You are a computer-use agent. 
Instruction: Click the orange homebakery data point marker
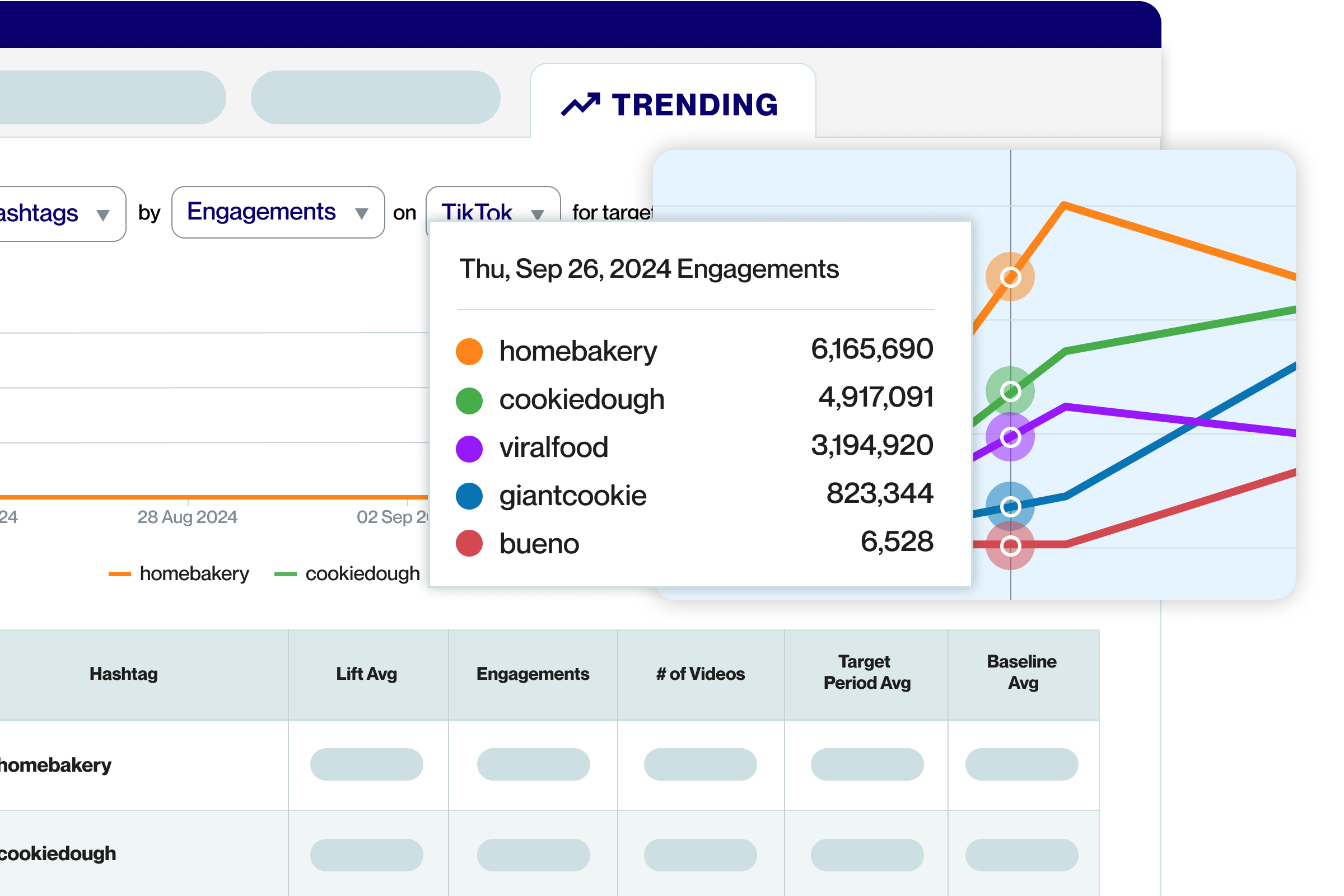1010,277
